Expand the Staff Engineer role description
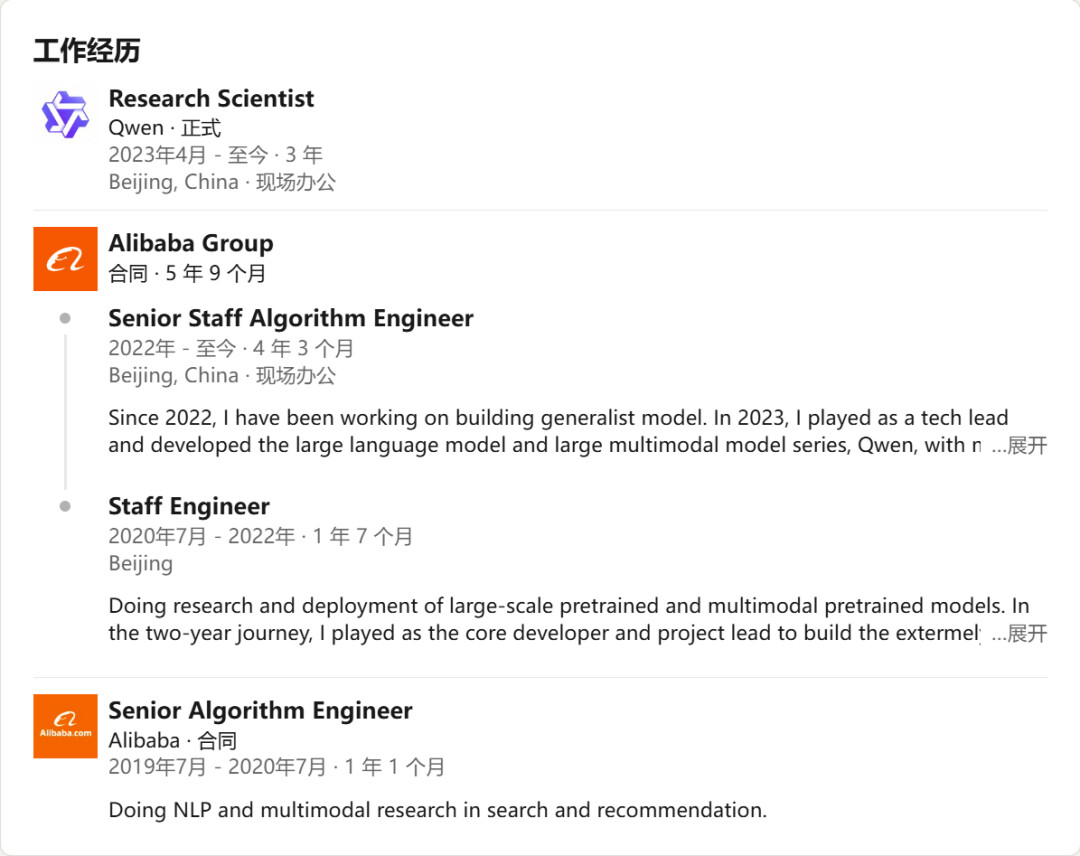The image size is (1080, 856). point(1019,634)
